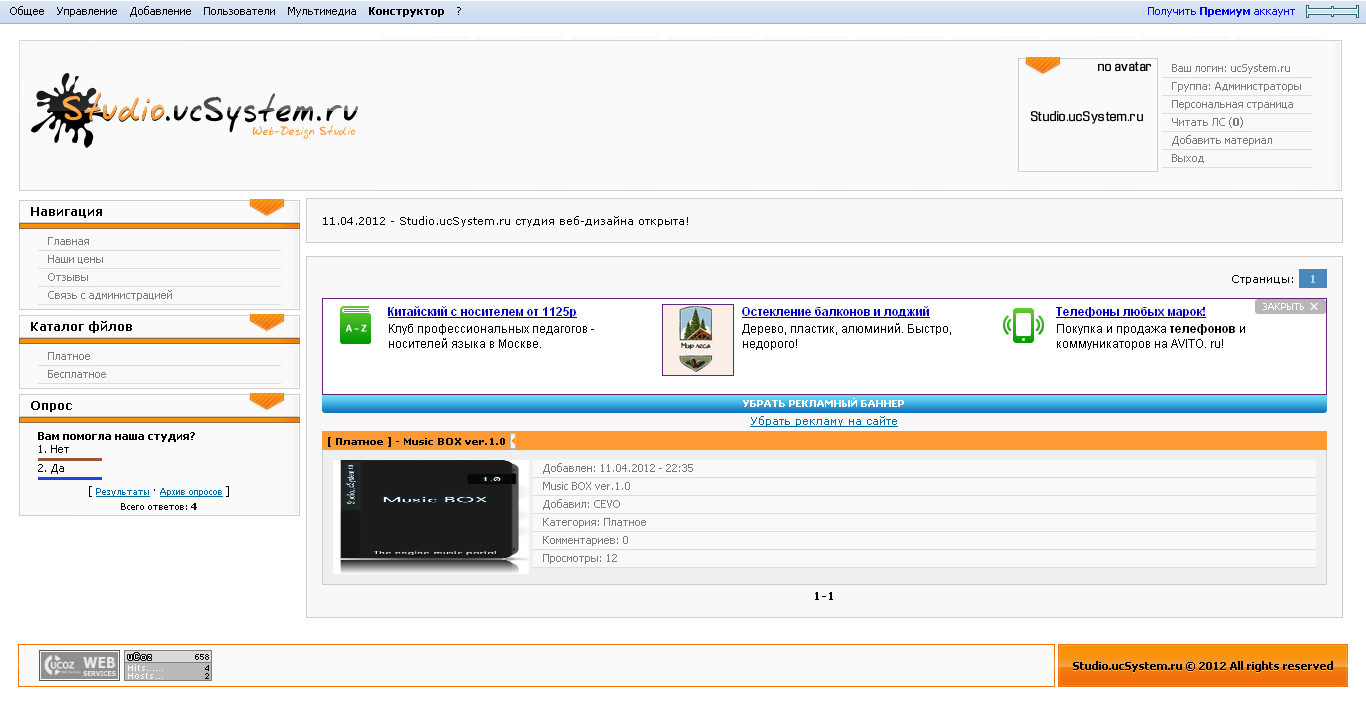Open the ? help menu

click(459, 11)
